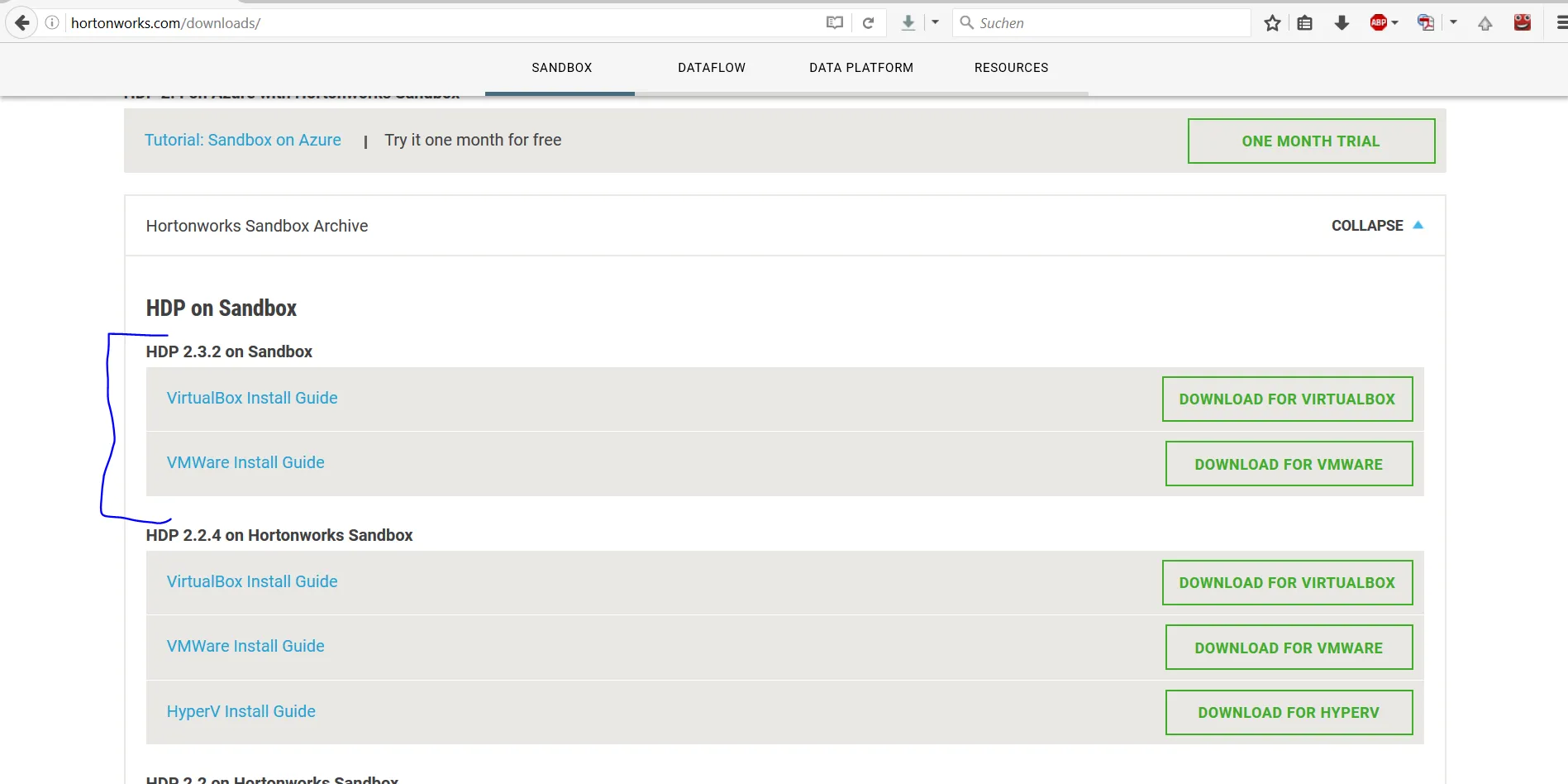Download HDP 2.2.4 for VMware
Viewport: 1568px width, 784px height.
1289,648
